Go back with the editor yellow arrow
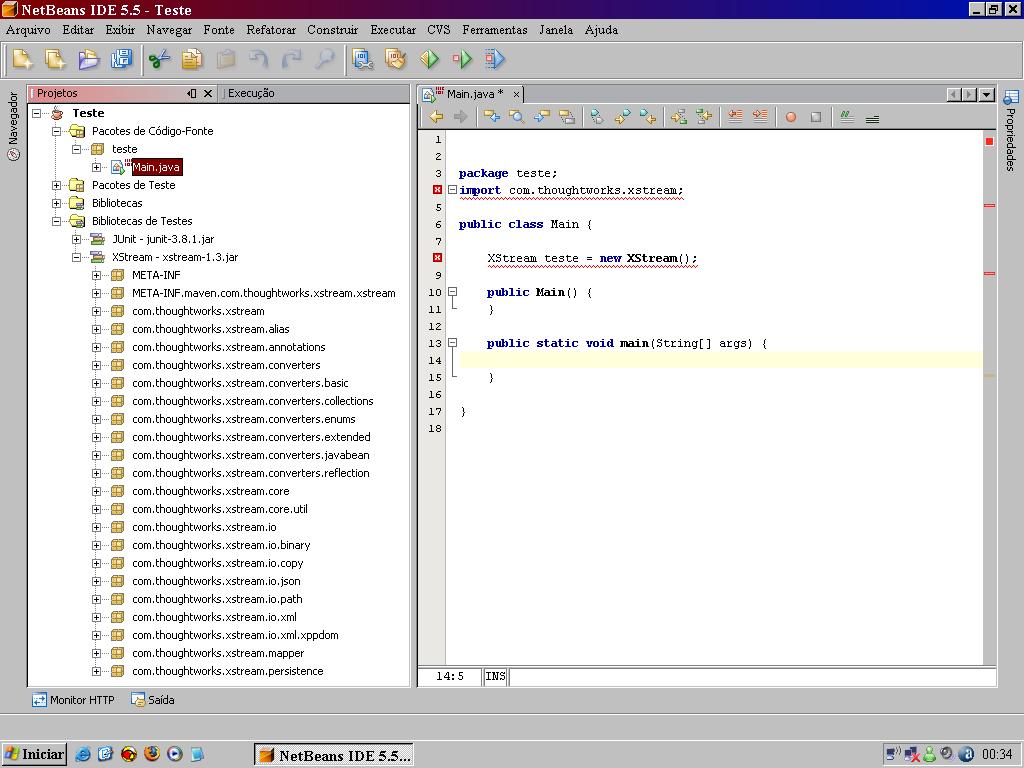 tap(436, 117)
